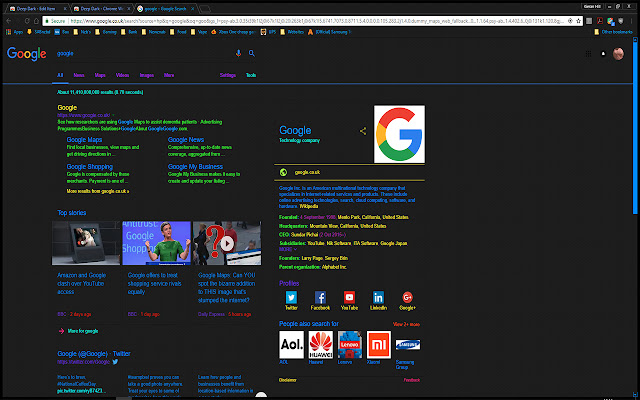This screenshot has width=640, height=400.
Task: Play the Google Maps story video thumbnail
Action: (226, 243)
